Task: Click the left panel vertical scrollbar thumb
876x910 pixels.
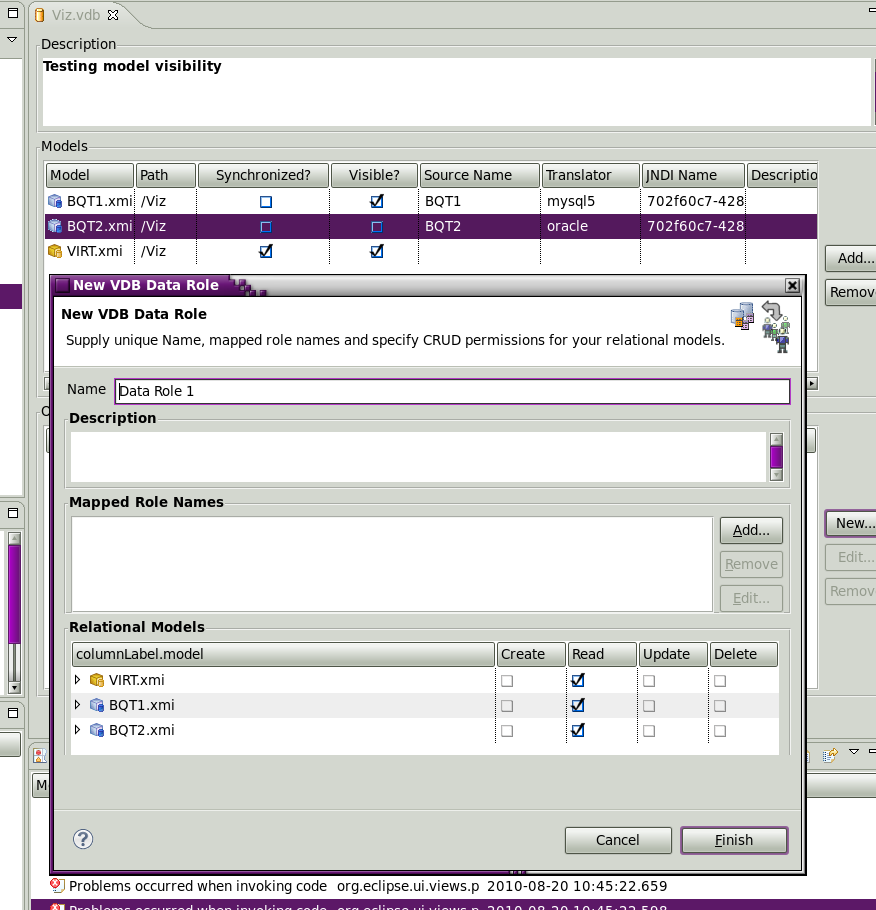Action: pos(15,594)
